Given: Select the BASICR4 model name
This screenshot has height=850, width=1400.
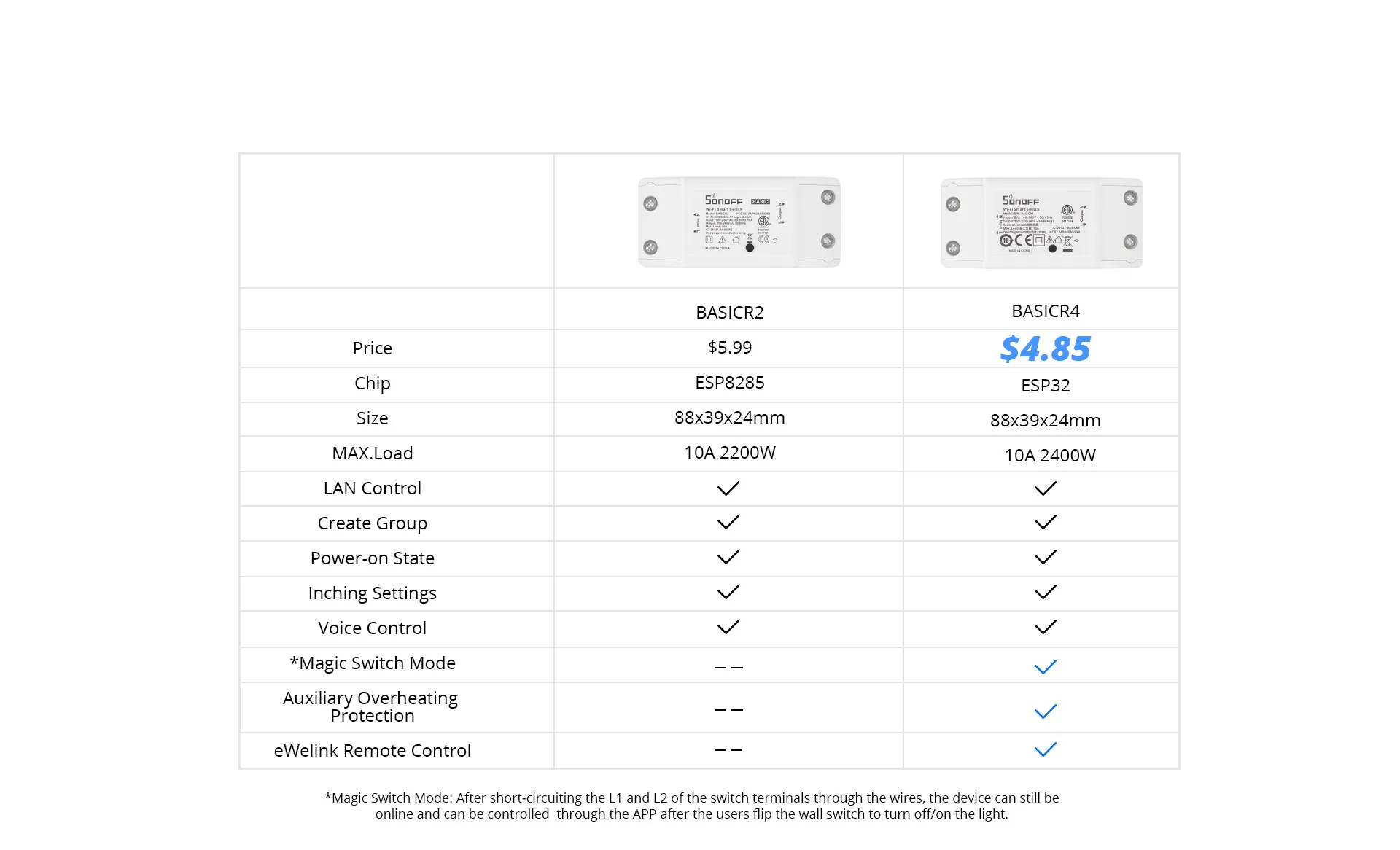Looking at the screenshot, I should click(1045, 311).
